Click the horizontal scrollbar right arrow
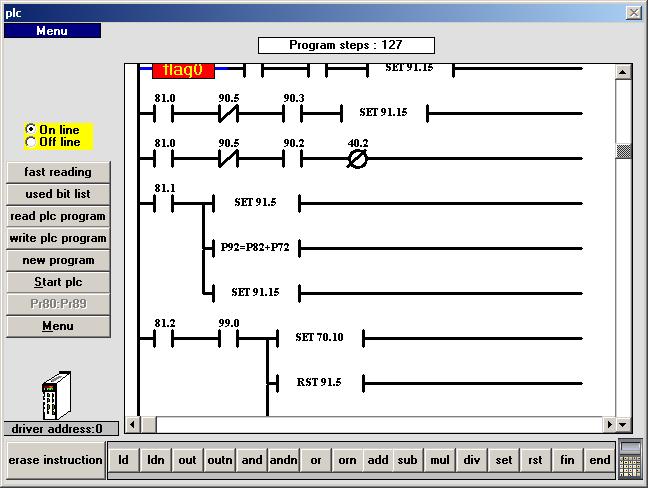This screenshot has width=648, height=488. [x=609, y=424]
